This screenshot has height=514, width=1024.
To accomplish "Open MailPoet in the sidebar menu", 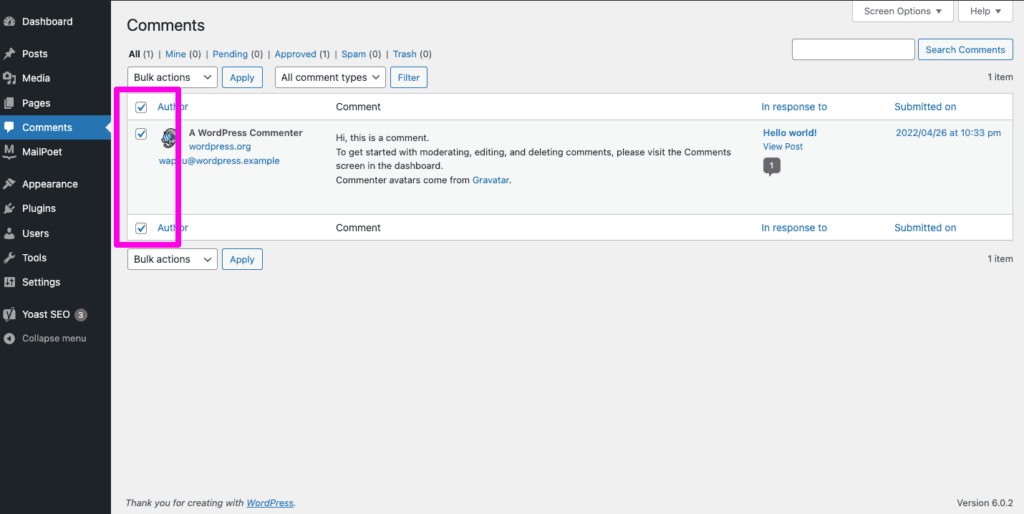I will pyautogui.click(x=42, y=152).
